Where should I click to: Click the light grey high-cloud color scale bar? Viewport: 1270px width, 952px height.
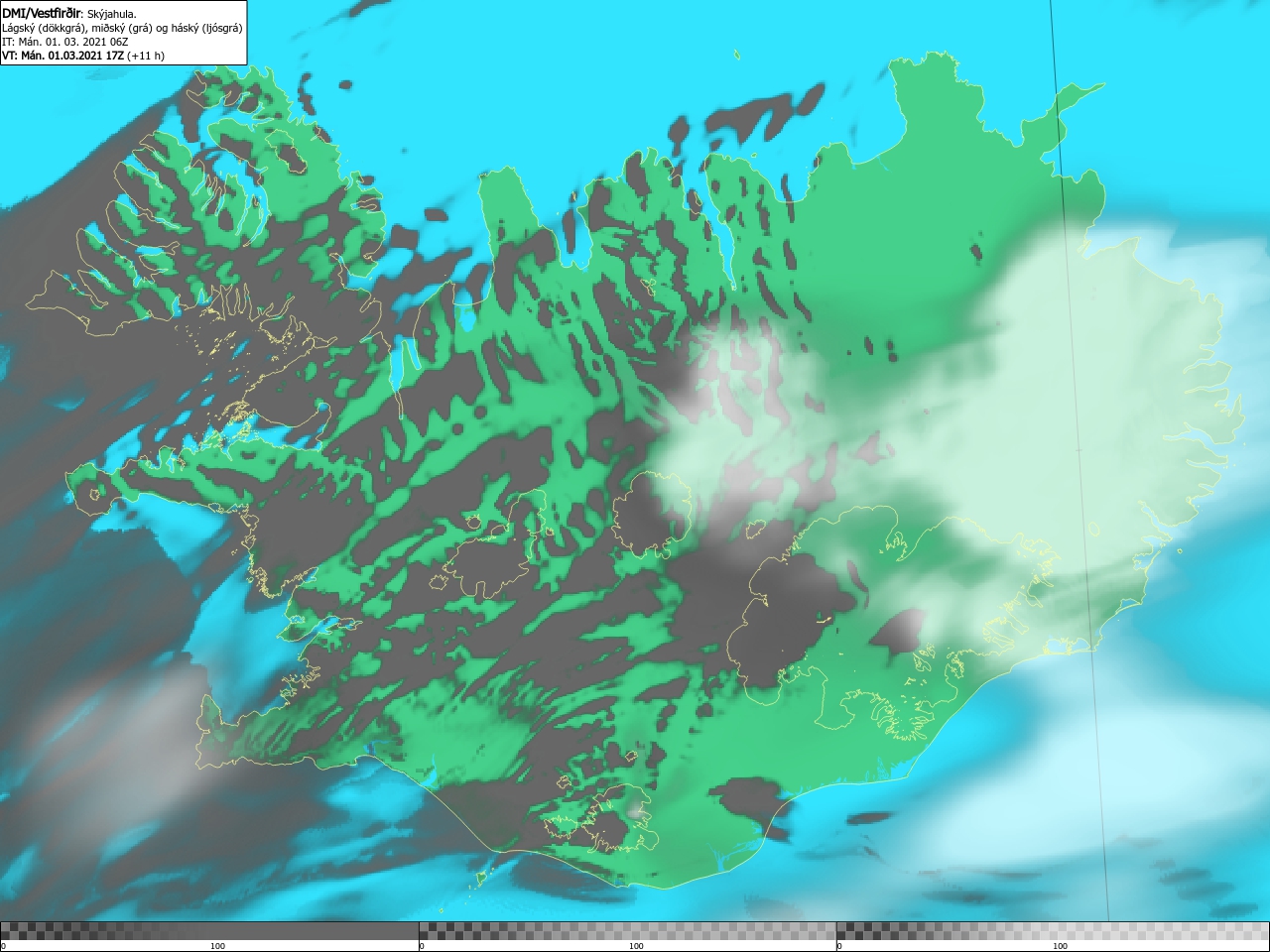(x=1053, y=930)
